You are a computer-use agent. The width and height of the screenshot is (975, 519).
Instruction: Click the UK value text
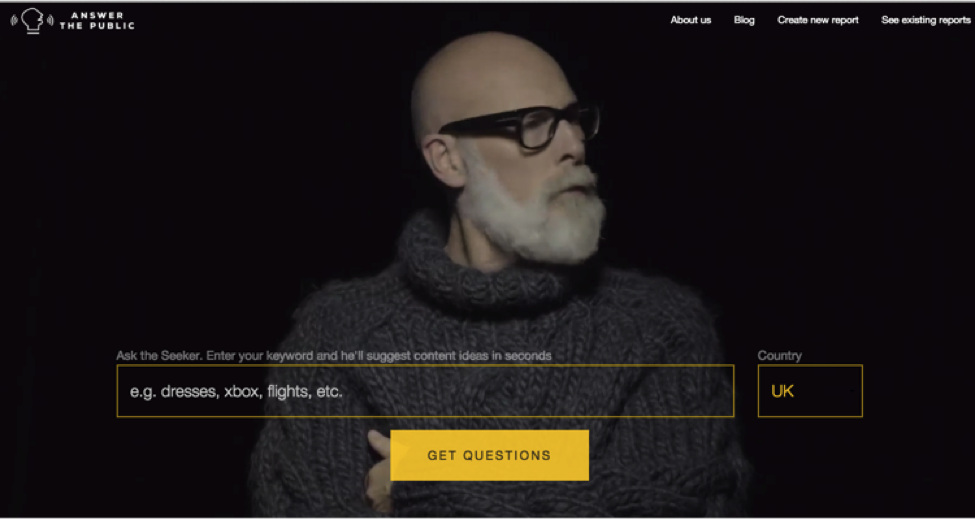tap(782, 392)
